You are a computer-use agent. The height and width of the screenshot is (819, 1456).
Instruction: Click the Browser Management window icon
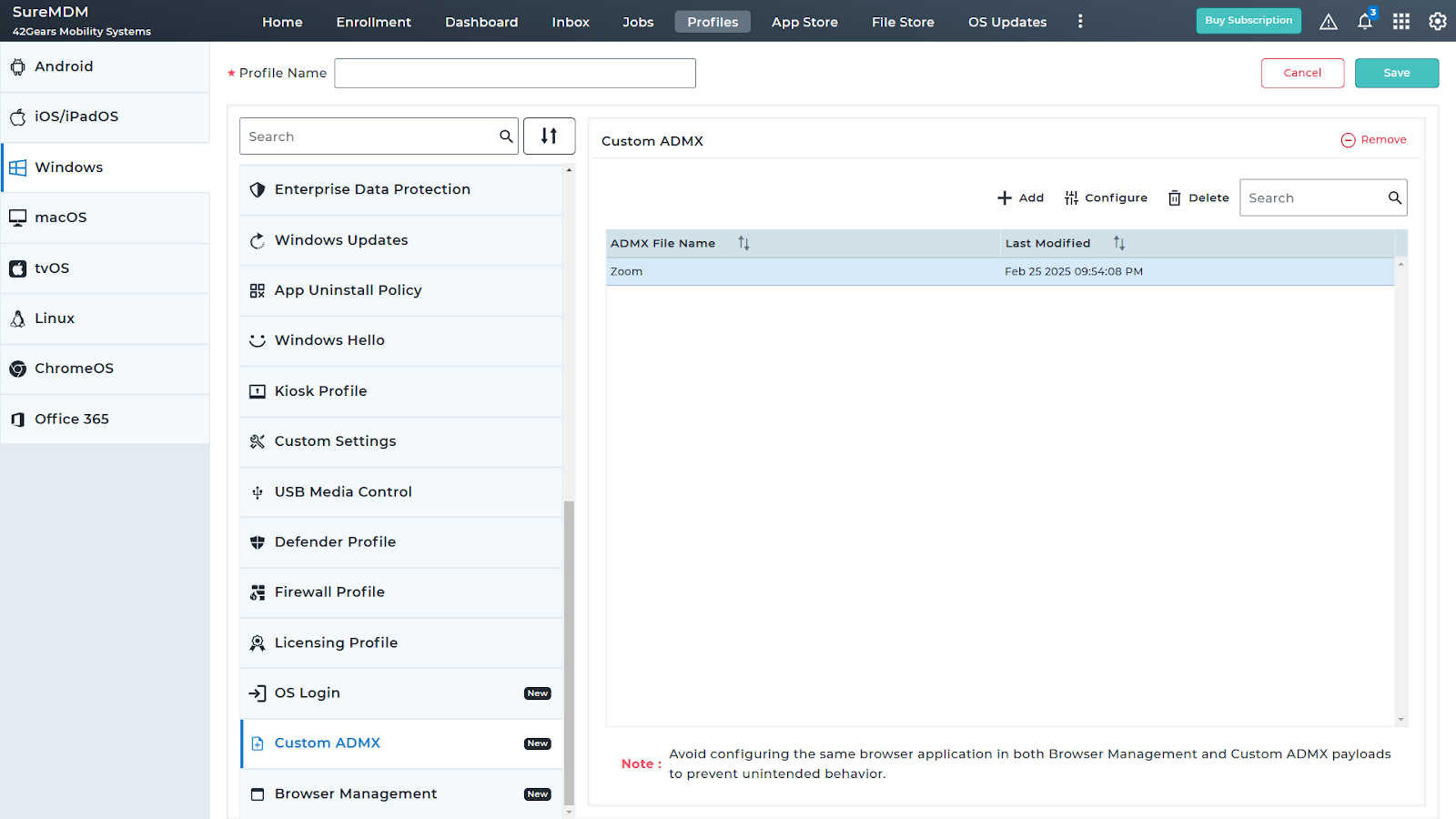click(x=258, y=794)
